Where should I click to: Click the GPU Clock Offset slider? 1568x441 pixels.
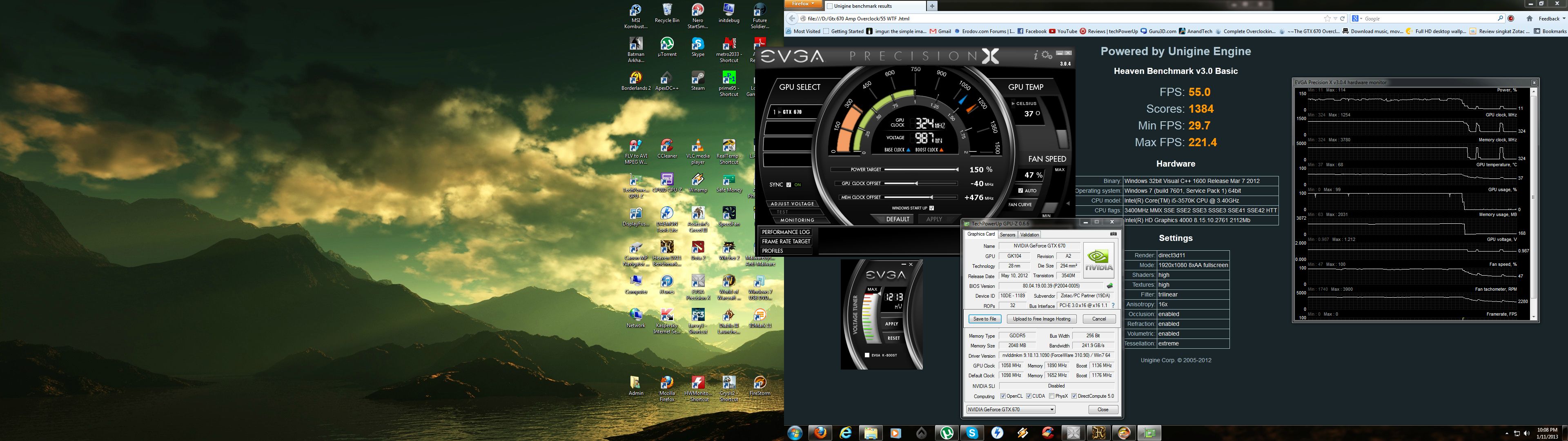click(921, 183)
